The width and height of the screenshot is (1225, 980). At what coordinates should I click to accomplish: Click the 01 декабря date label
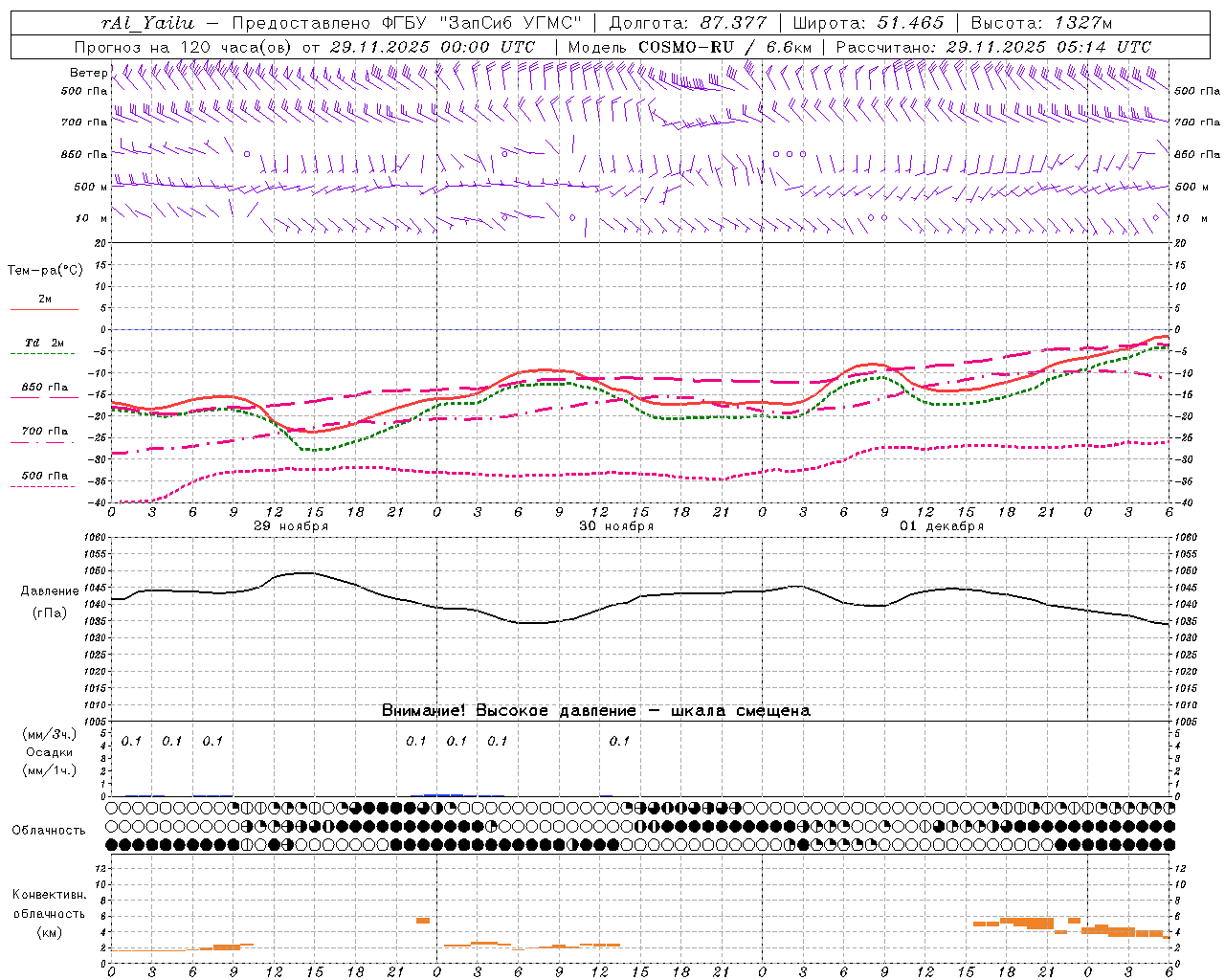pos(942,526)
